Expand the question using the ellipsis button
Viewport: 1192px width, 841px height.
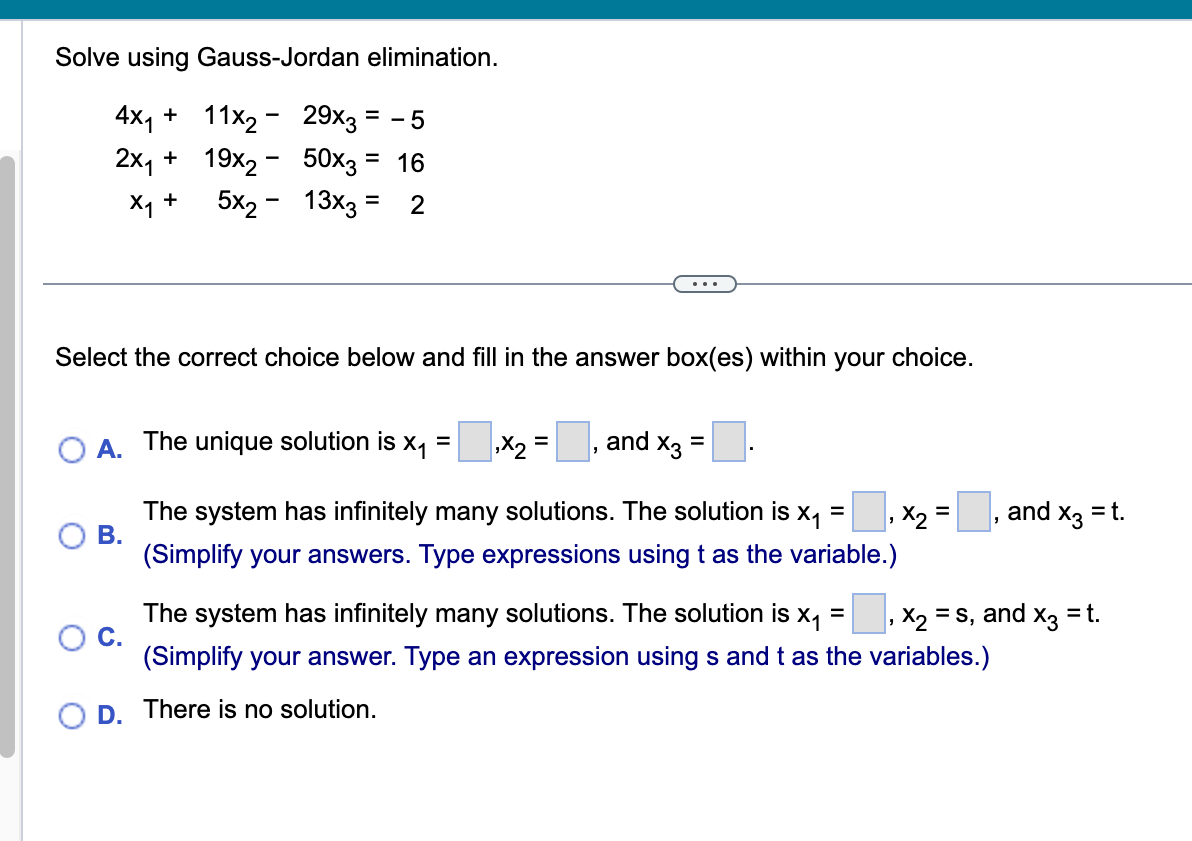pyautogui.click(x=706, y=284)
